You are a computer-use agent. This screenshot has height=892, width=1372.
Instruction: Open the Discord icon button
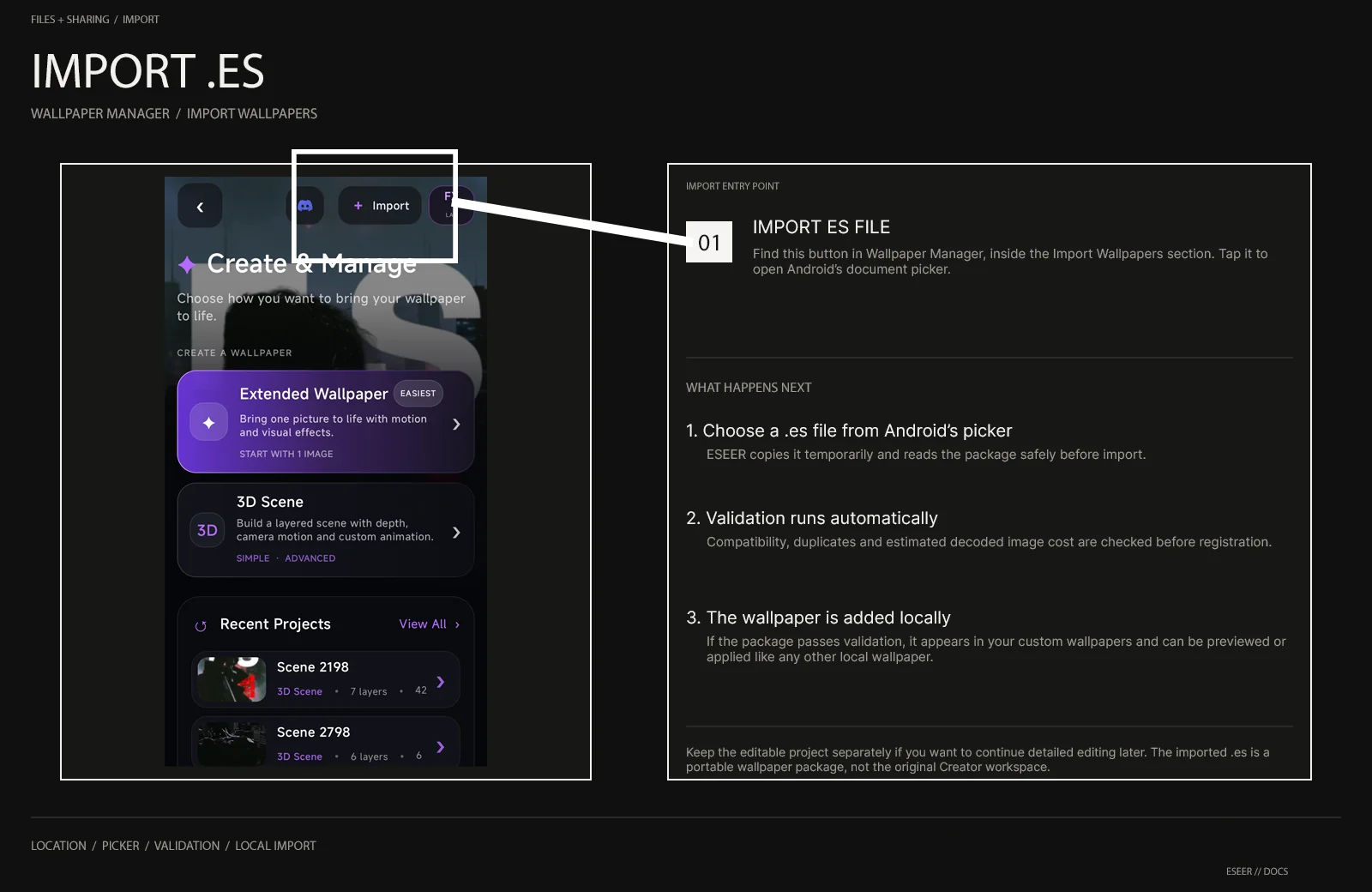click(305, 206)
